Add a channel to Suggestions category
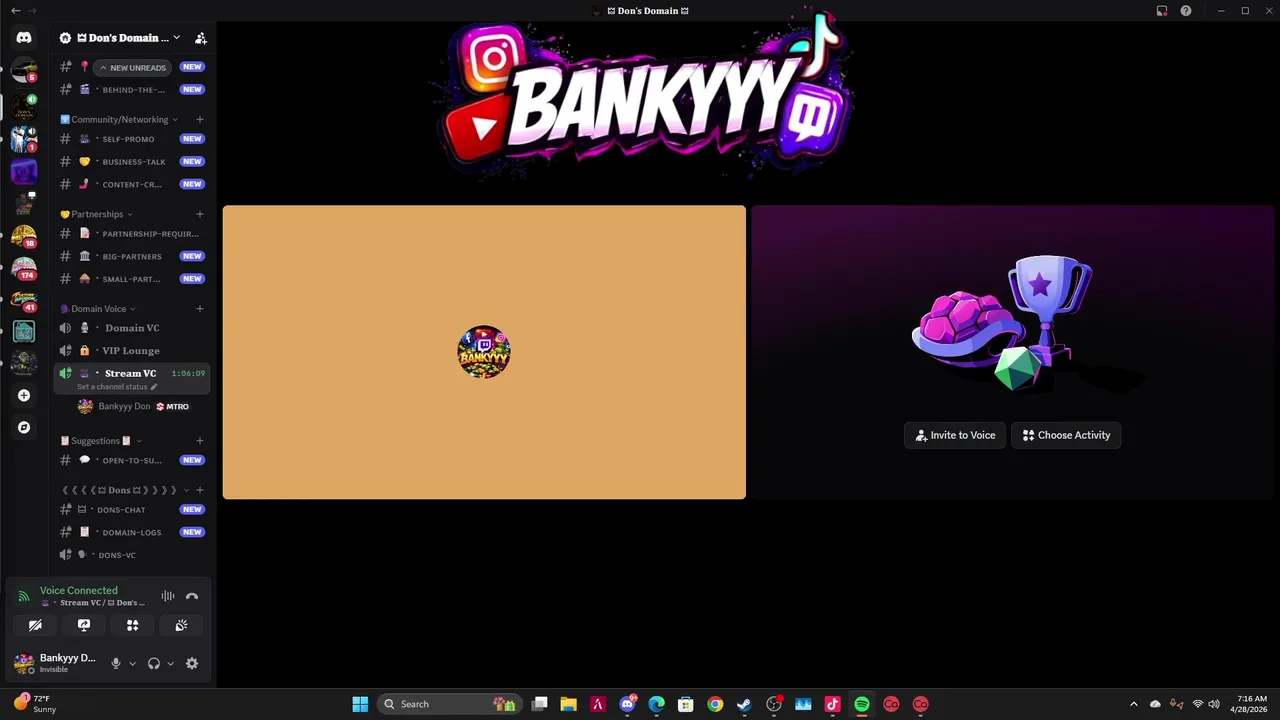Image resolution: width=1280 pixels, height=720 pixels. 199,441
